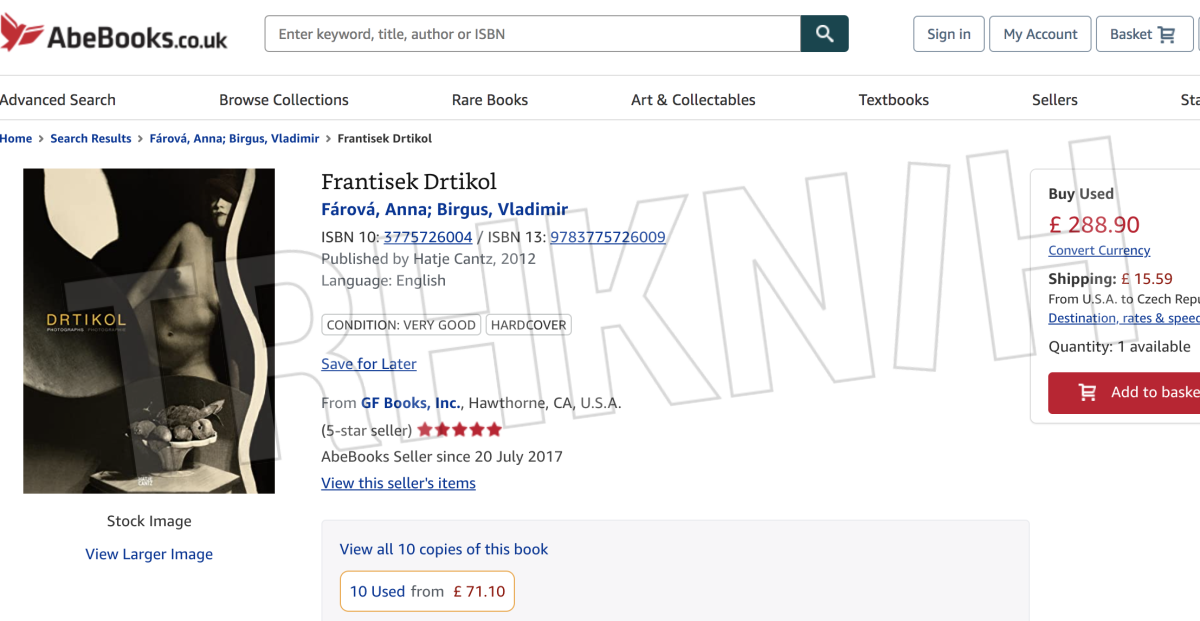
Task: Click Save for Later
Action: click(x=369, y=364)
